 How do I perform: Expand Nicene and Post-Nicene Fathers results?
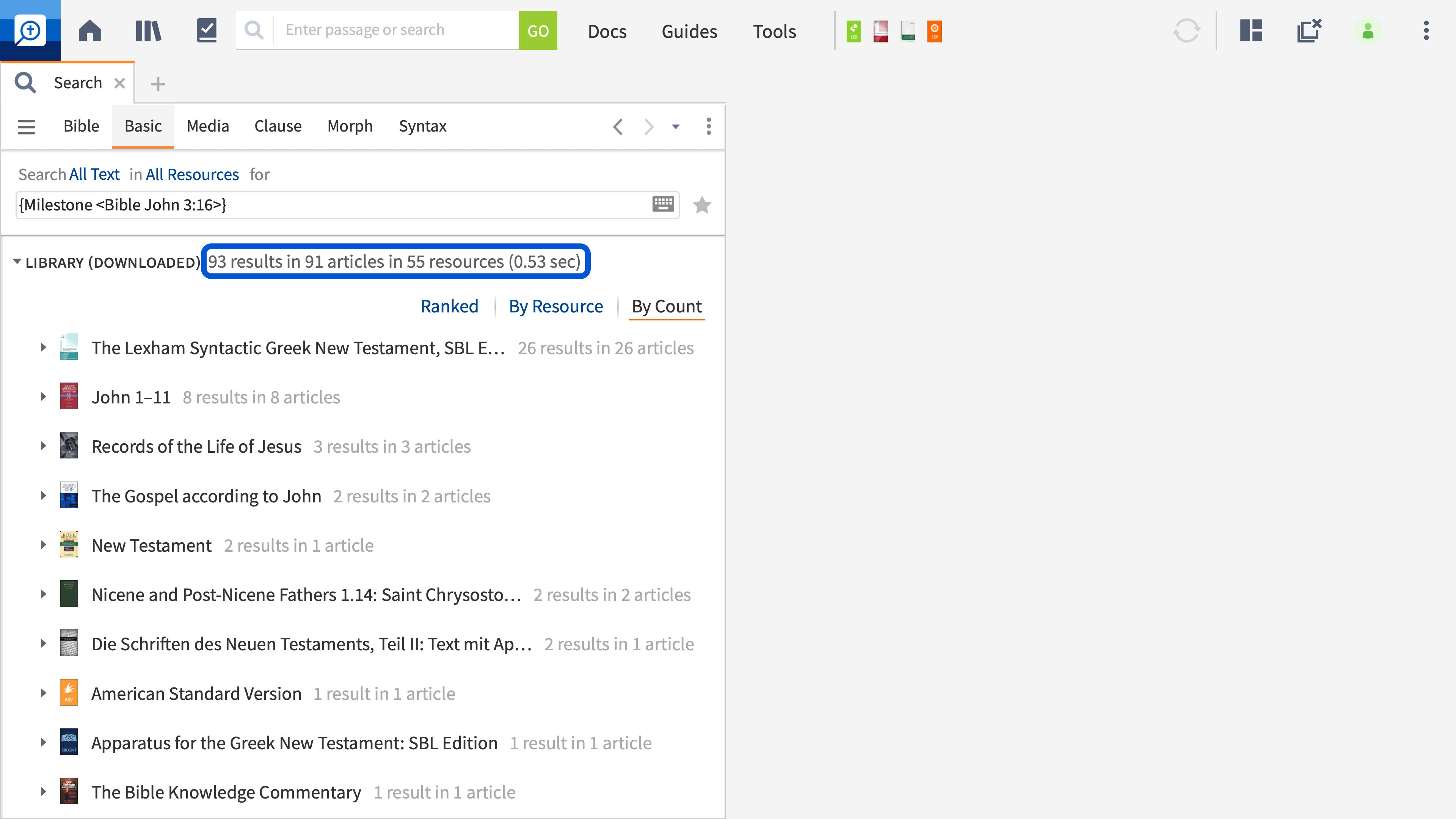pos(43,594)
